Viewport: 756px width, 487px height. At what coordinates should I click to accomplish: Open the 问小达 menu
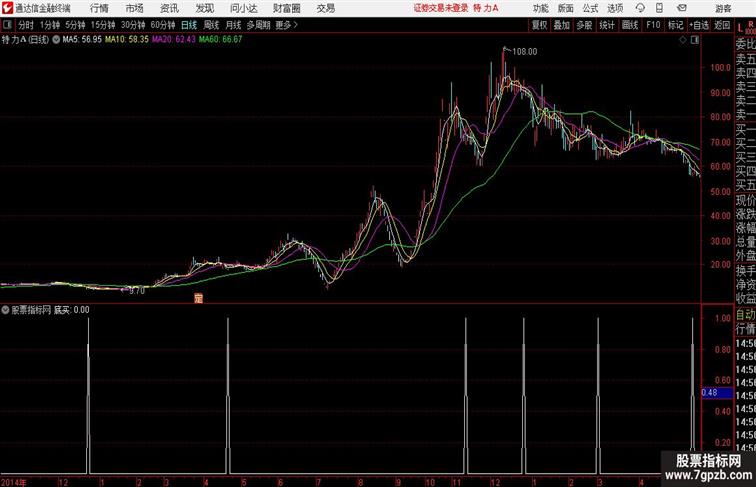coord(243,8)
